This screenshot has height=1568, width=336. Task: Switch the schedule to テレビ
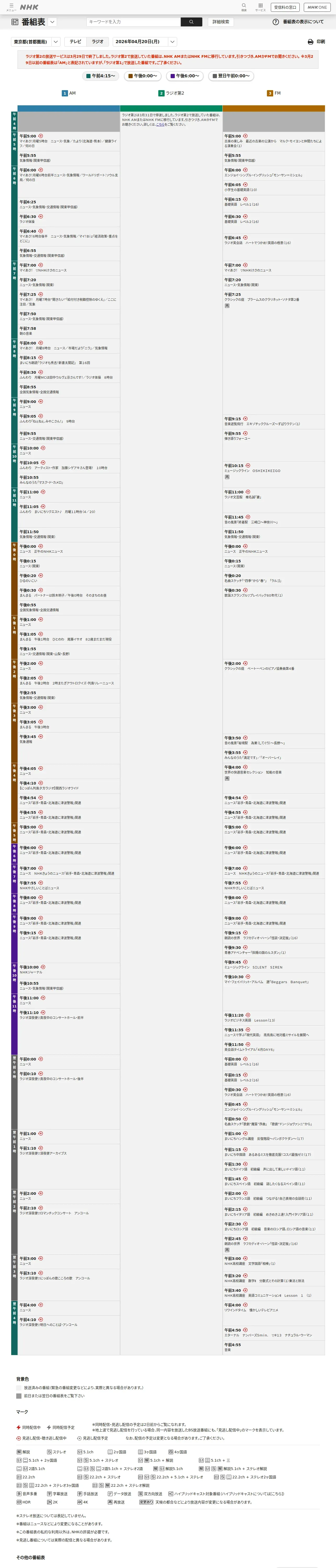point(75,42)
